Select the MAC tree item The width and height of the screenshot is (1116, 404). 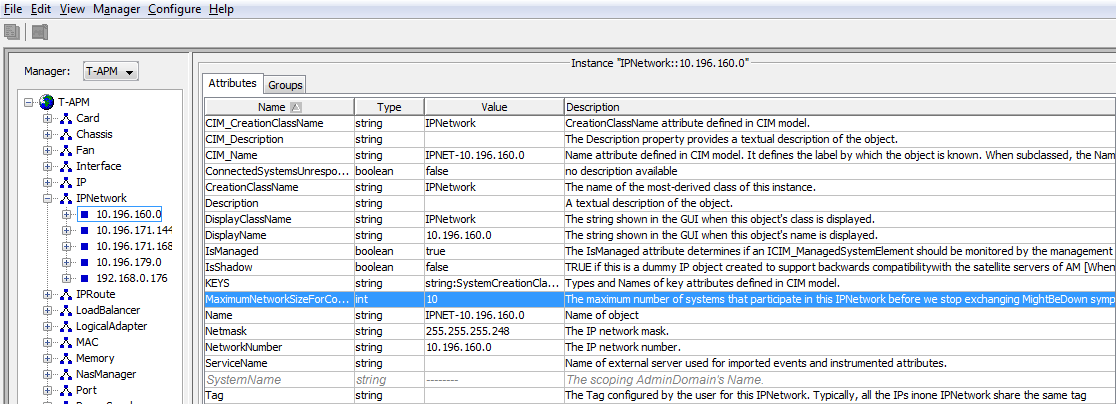tap(87, 342)
